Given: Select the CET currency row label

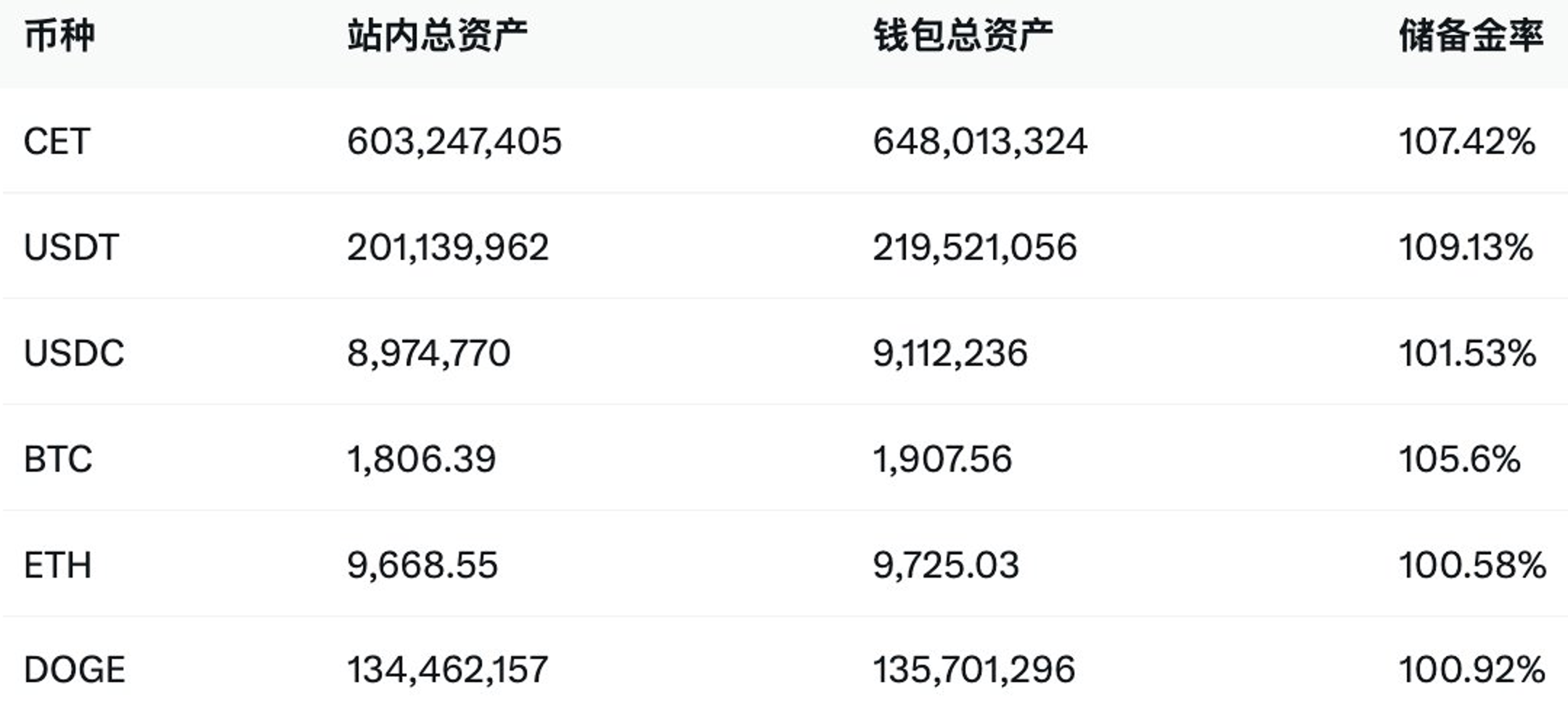Looking at the screenshot, I should pyautogui.click(x=57, y=142).
